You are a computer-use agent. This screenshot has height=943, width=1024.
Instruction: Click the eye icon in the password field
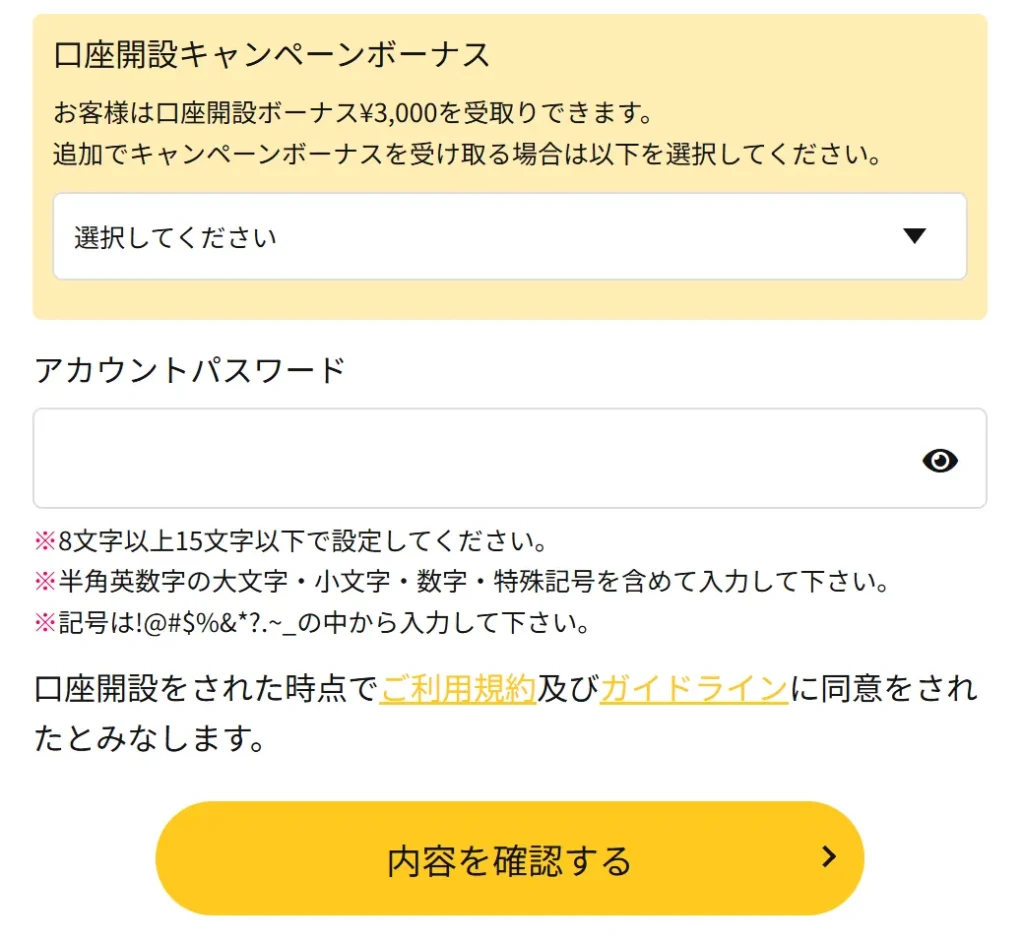click(940, 460)
